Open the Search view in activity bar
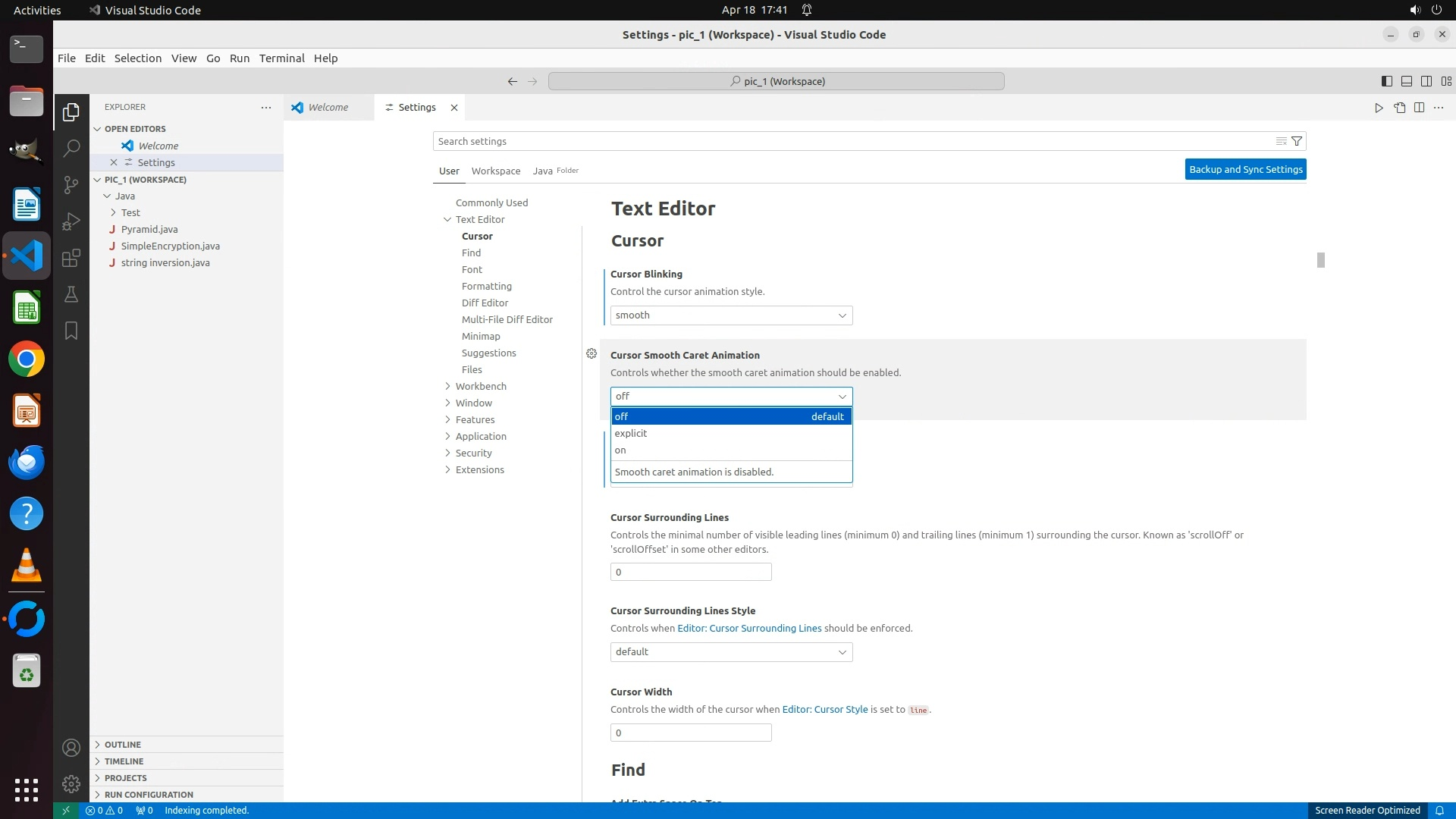The image size is (1456, 819). [71, 148]
